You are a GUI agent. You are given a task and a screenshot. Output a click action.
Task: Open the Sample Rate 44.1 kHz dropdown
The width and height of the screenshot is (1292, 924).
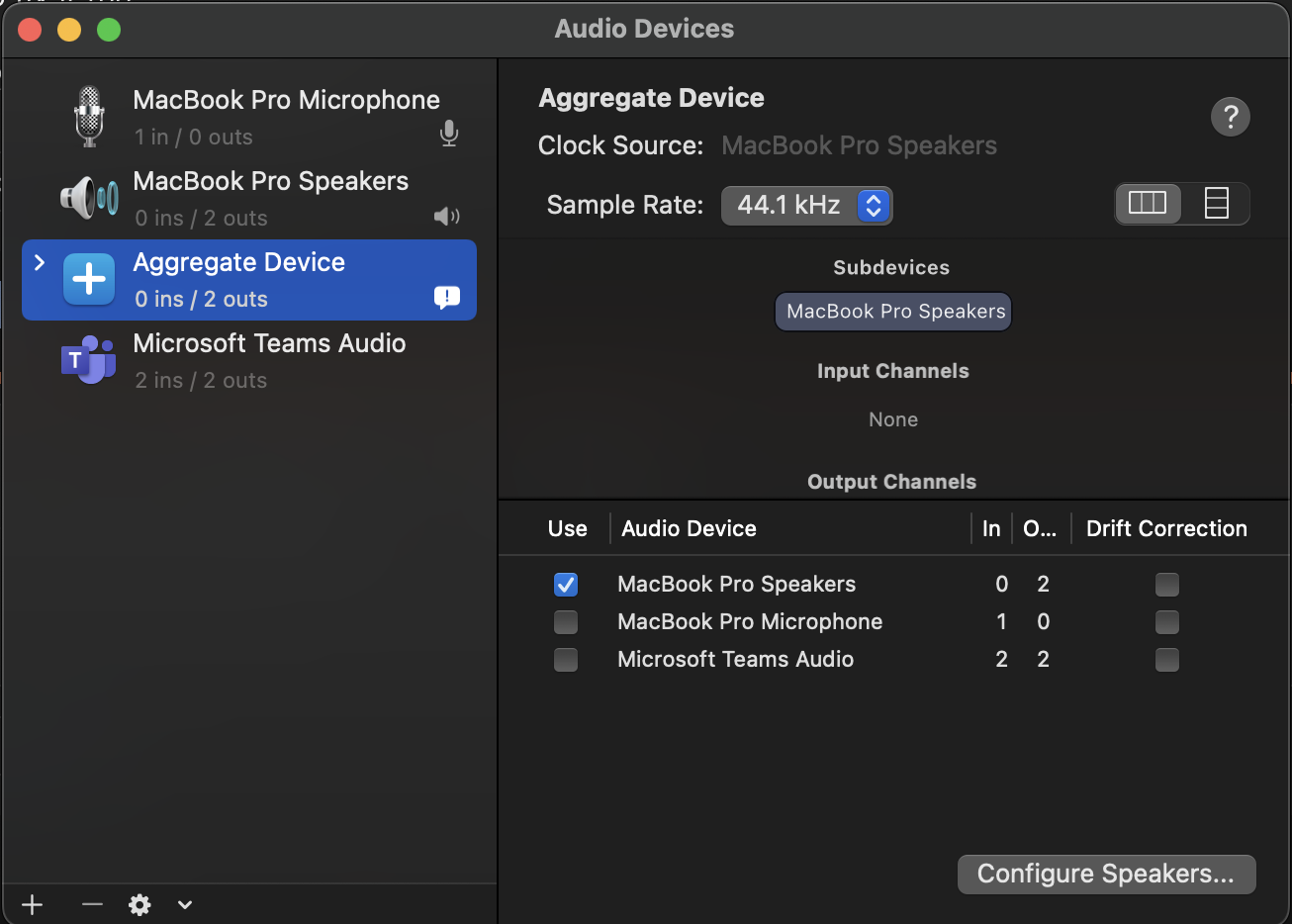click(x=807, y=205)
